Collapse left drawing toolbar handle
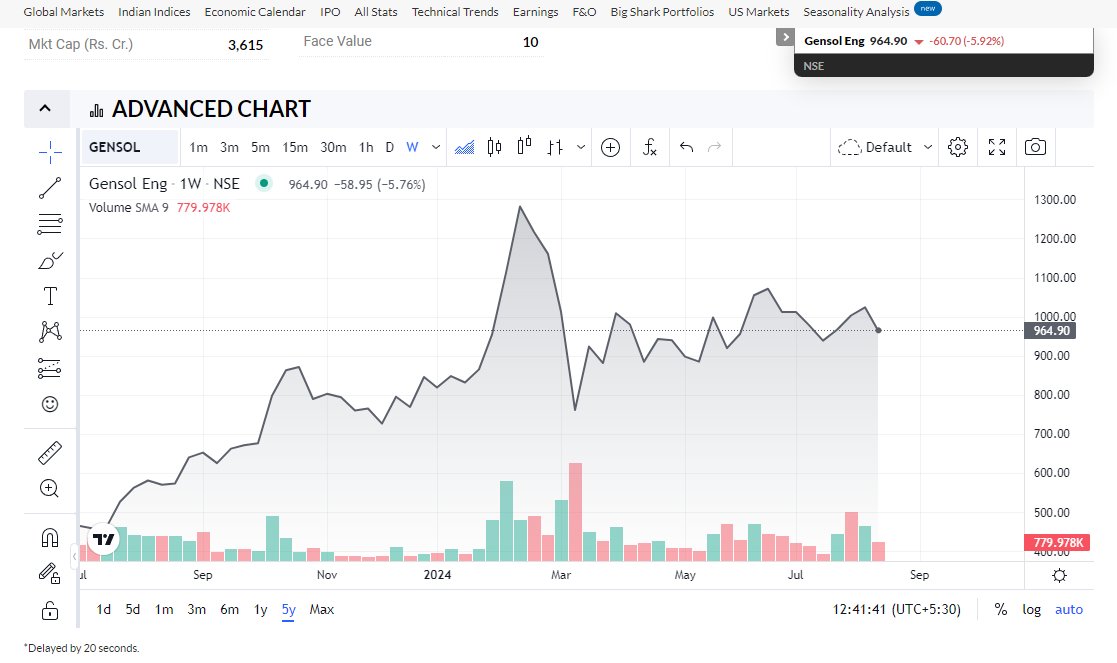This screenshot has width=1117, height=663. [74, 556]
